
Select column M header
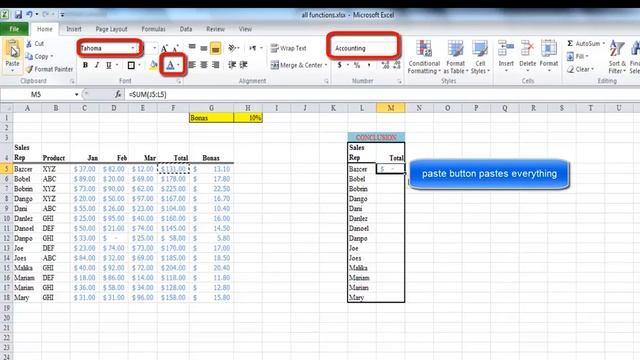(391, 108)
